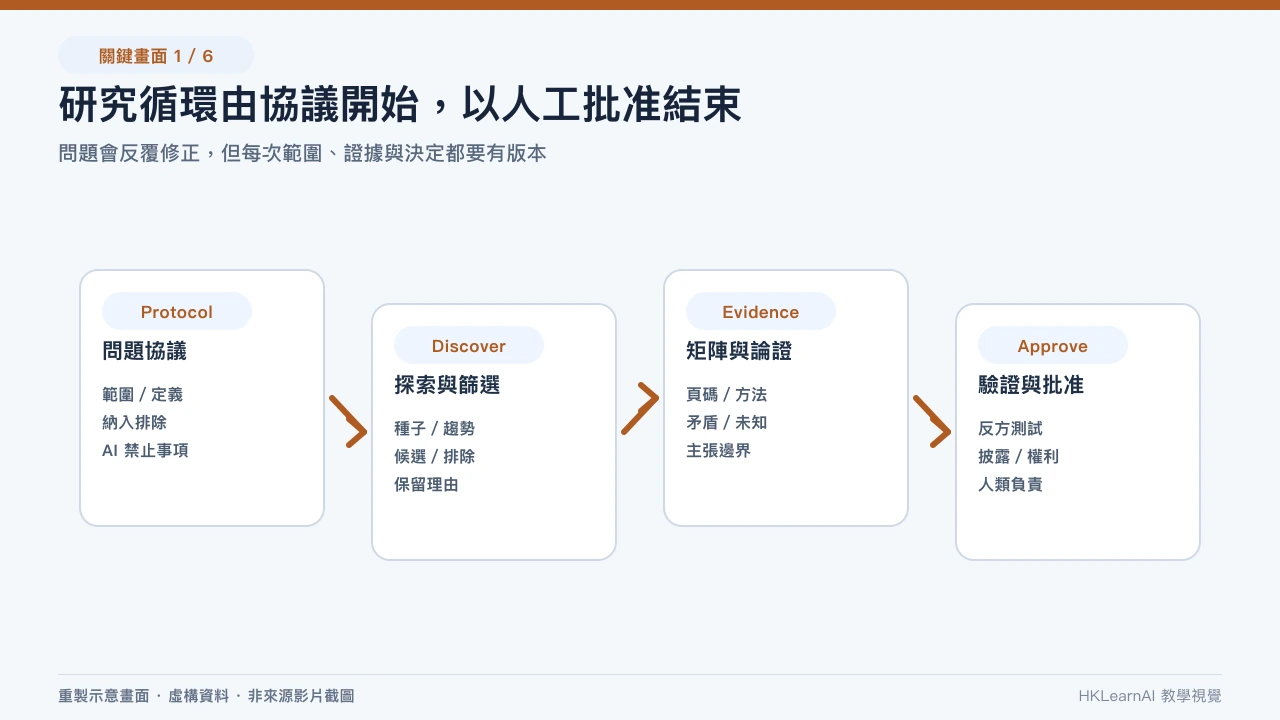
Task: Select the Protocol pill label
Action: 177,312
